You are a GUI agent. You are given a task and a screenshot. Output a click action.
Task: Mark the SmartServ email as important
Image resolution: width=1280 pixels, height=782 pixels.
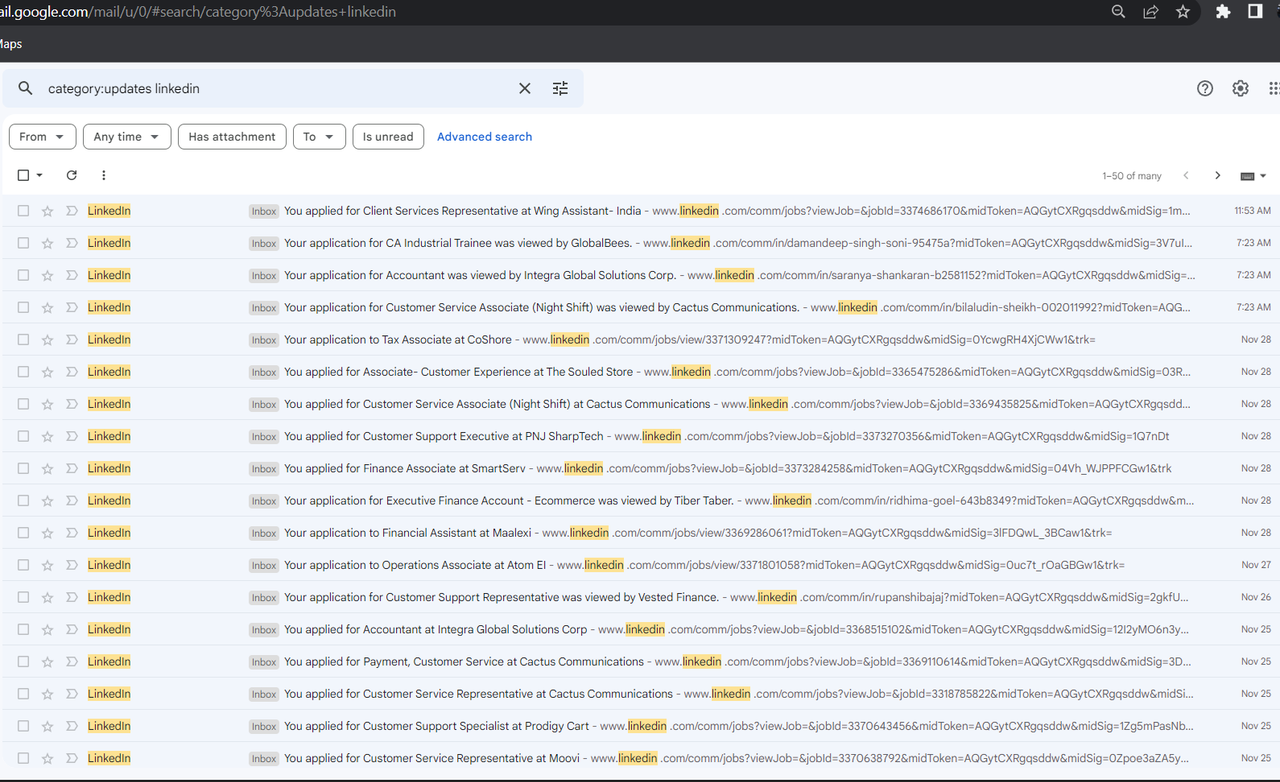pos(72,468)
